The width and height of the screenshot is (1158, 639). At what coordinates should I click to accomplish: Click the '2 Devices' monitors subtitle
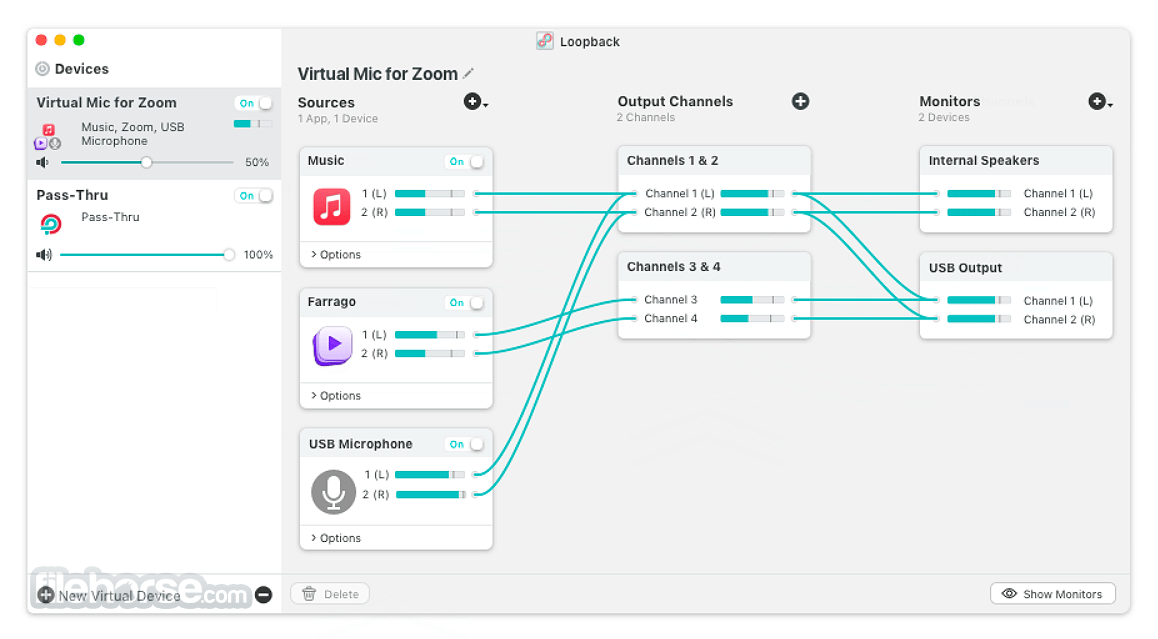point(944,117)
